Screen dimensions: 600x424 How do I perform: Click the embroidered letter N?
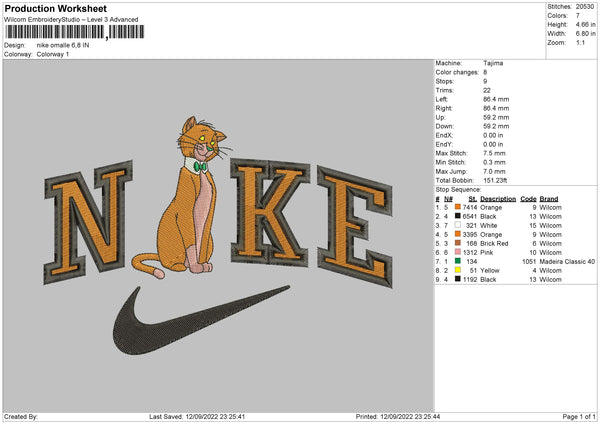[88, 222]
